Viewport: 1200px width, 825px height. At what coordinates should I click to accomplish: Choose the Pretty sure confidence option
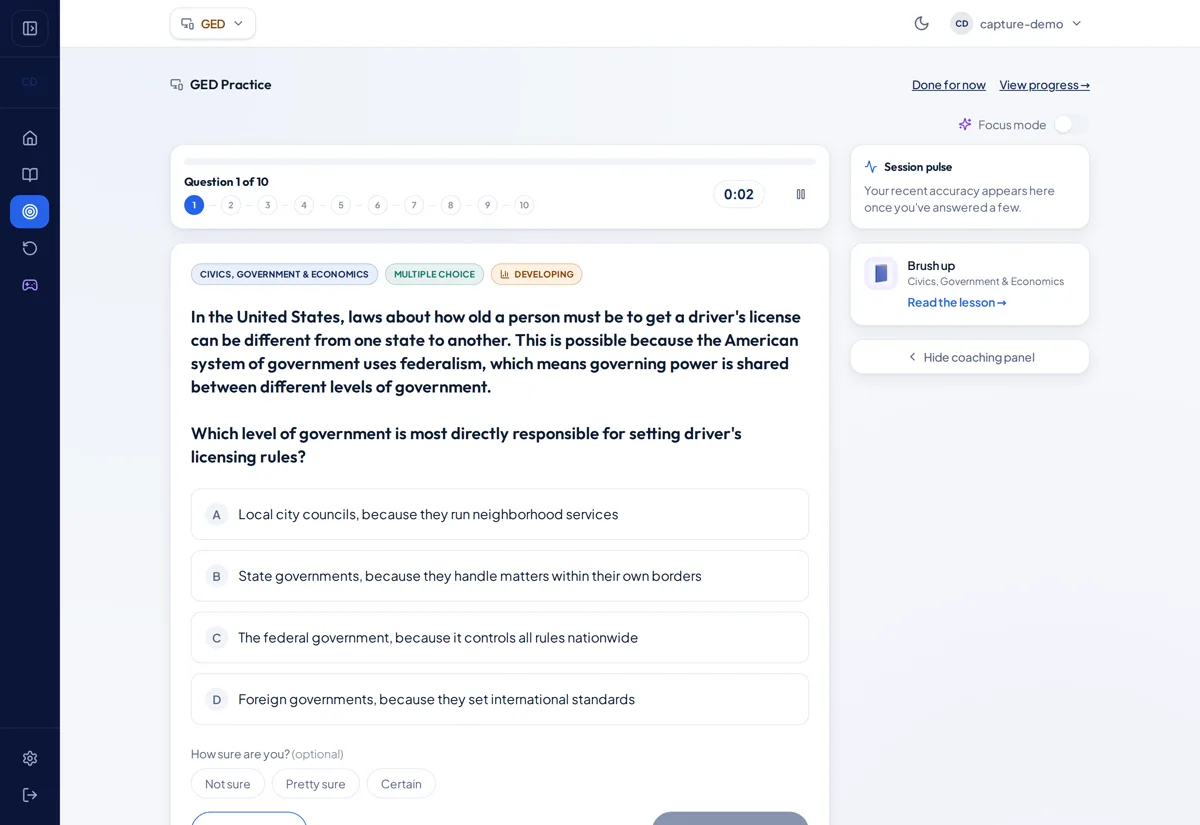(316, 784)
